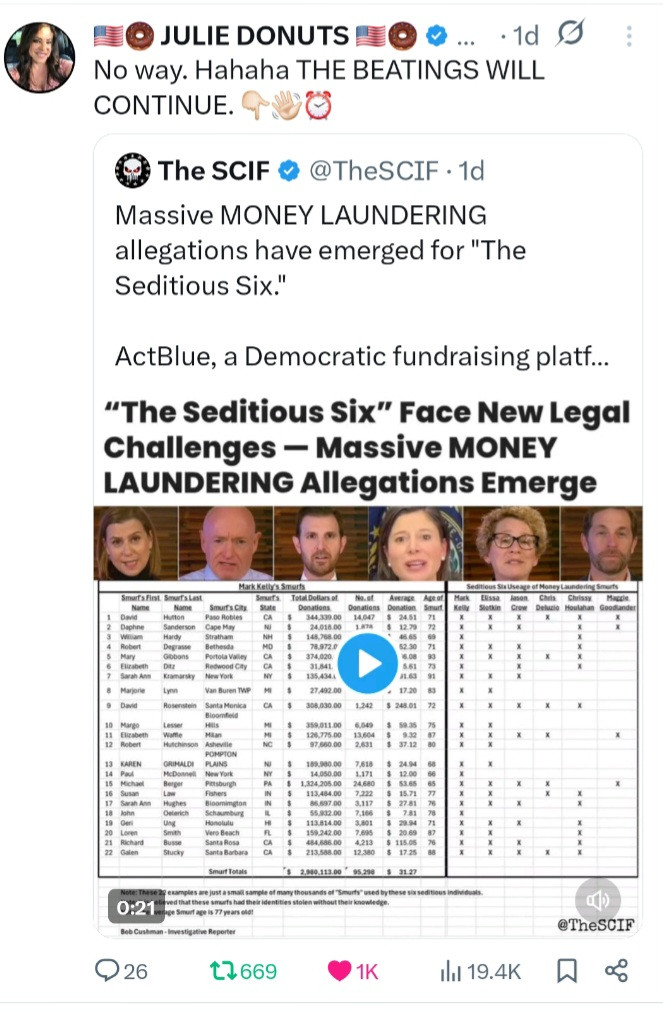Open The SCIF skull profile avatar

click(x=132, y=170)
